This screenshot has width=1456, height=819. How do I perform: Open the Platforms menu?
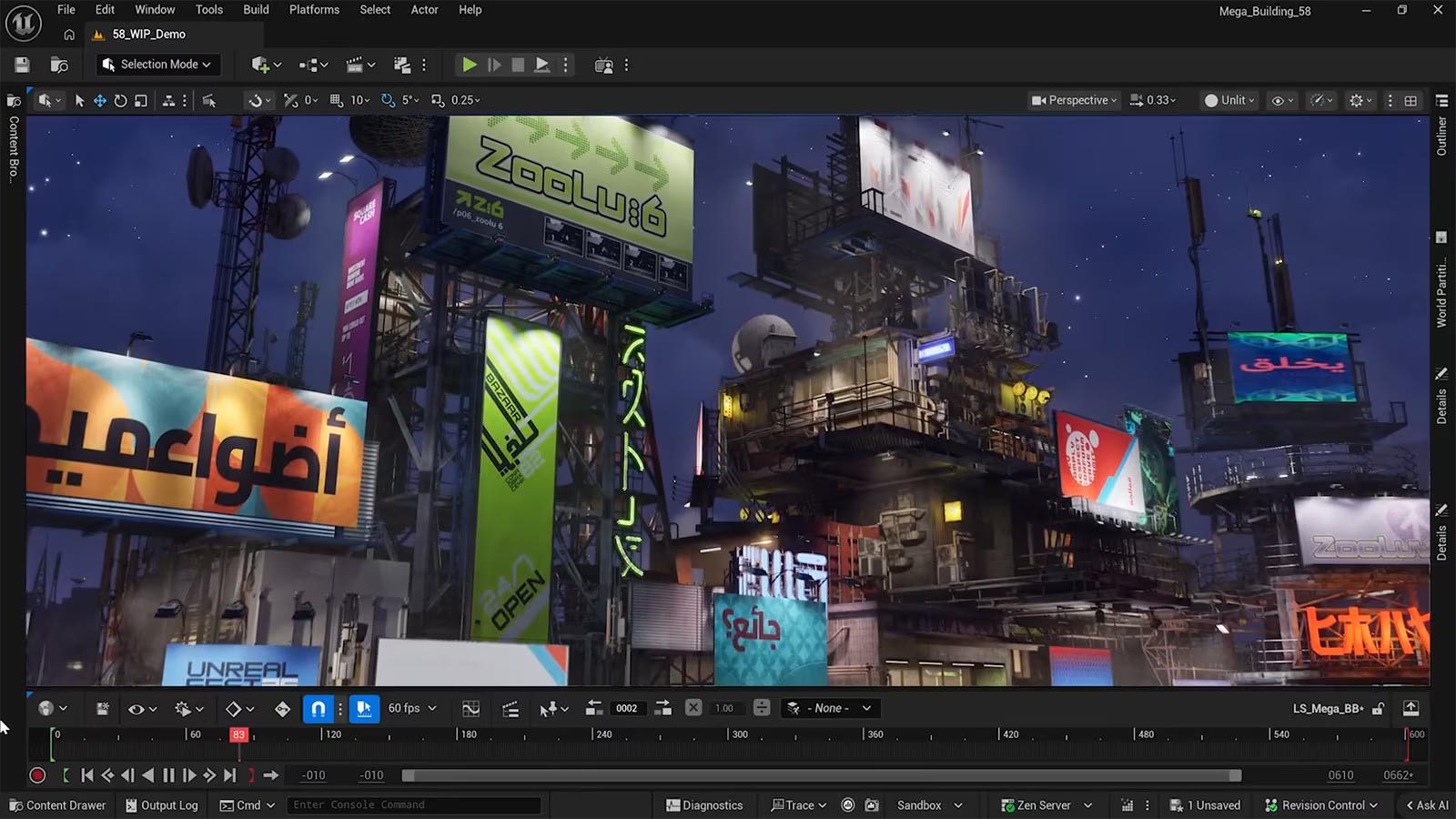[314, 10]
